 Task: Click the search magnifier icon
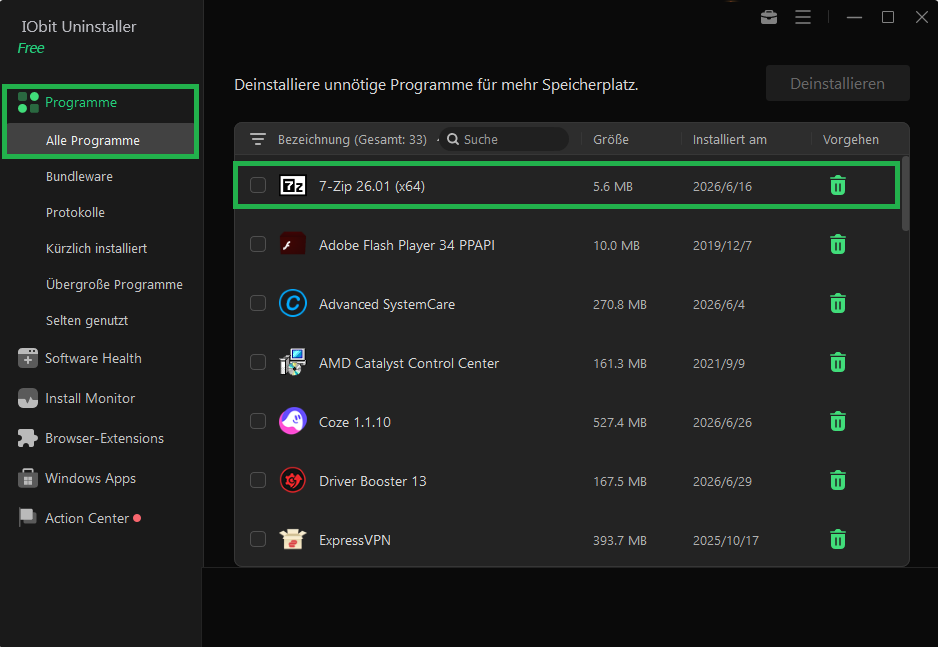click(x=453, y=139)
